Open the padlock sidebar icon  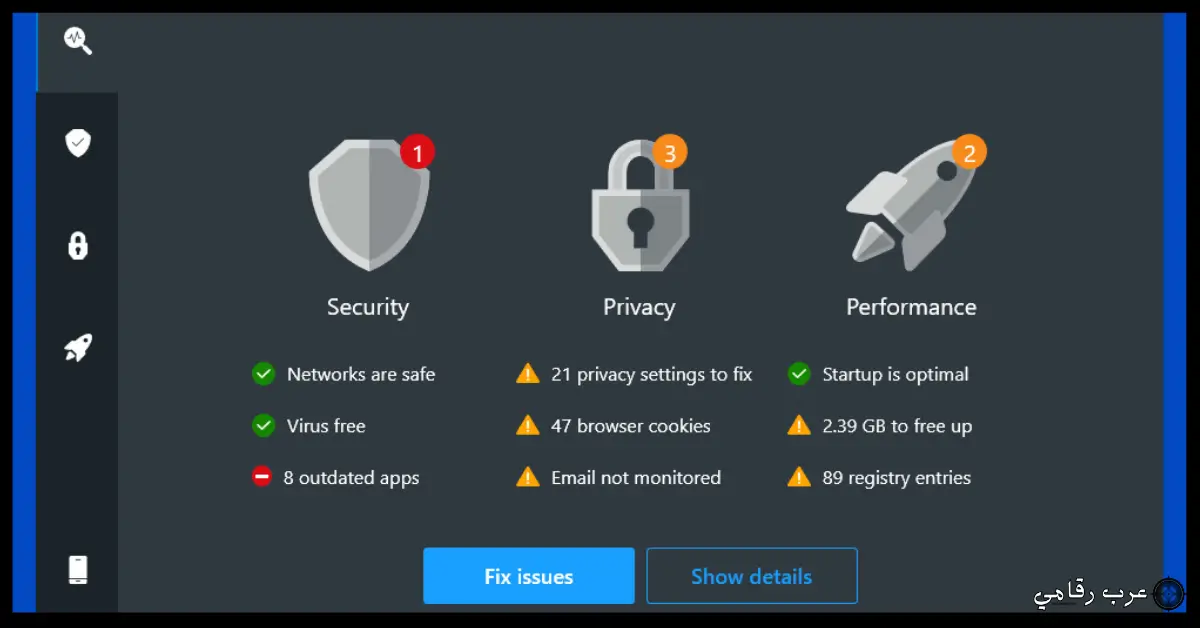pyautogui.click(x=78, y=245)
